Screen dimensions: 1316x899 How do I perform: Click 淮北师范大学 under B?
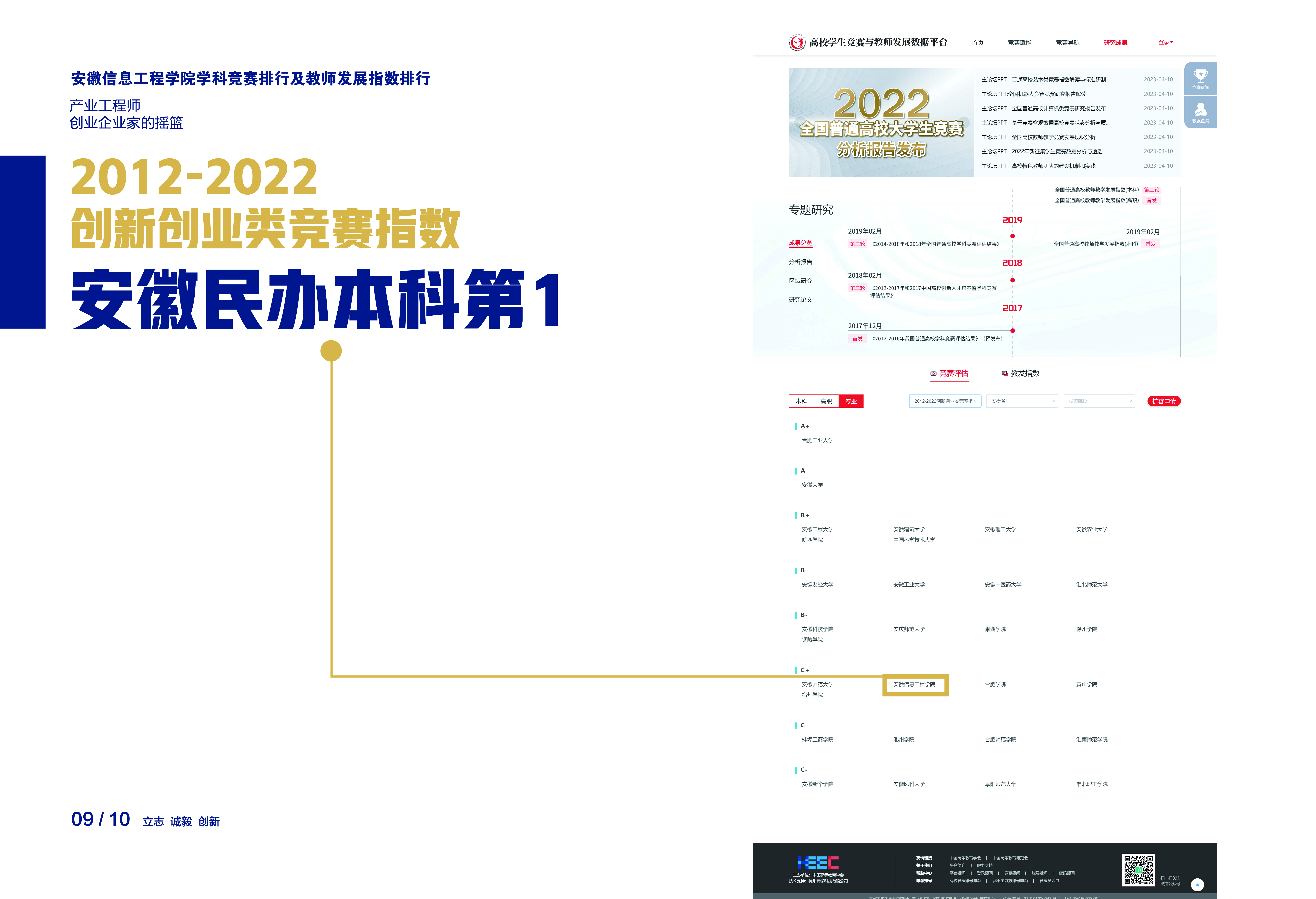click(1092, 585)
